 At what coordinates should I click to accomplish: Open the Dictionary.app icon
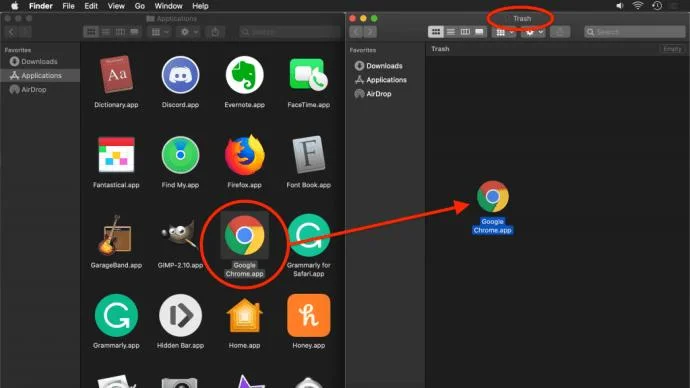(116, 75)
